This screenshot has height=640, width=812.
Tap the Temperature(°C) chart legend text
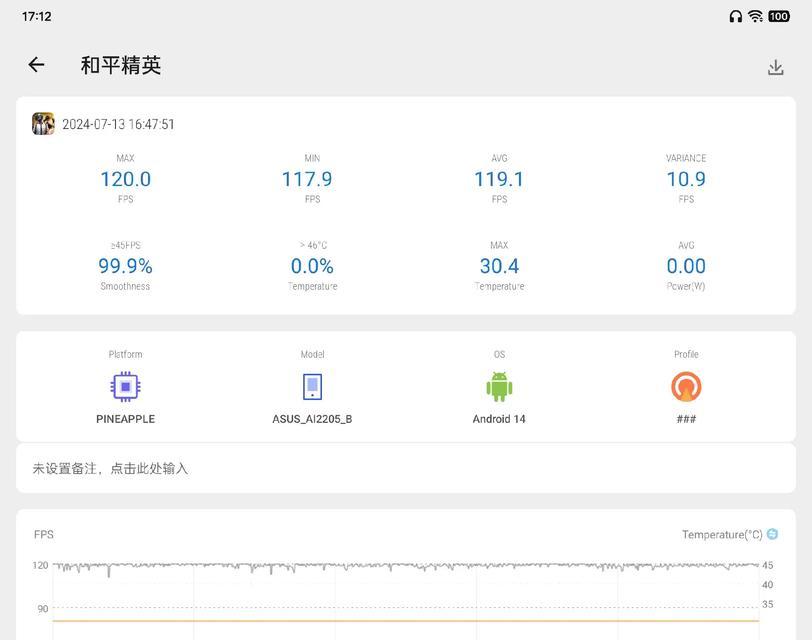point(722,534)
